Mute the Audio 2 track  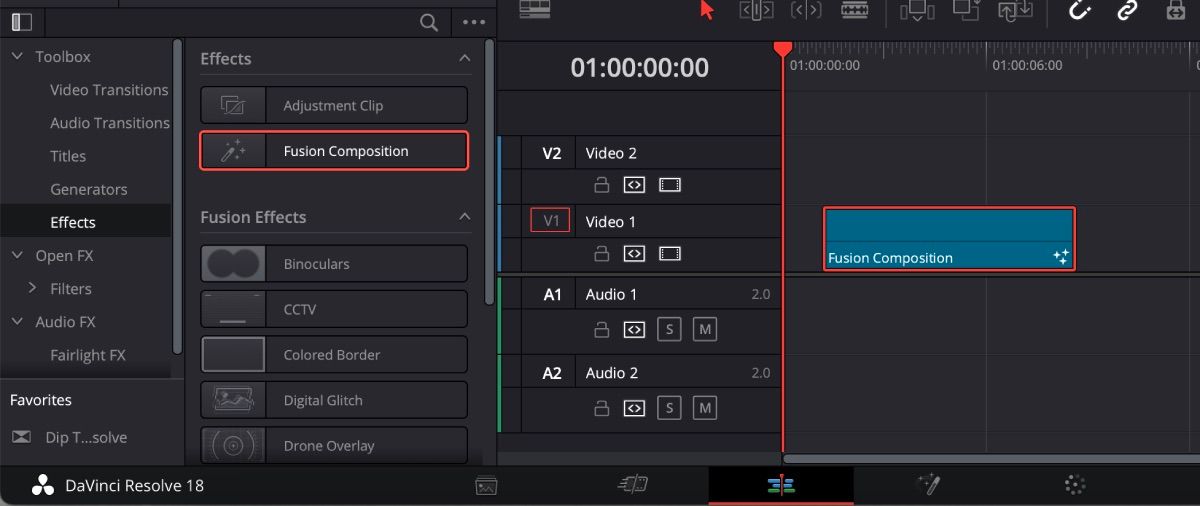705,408
